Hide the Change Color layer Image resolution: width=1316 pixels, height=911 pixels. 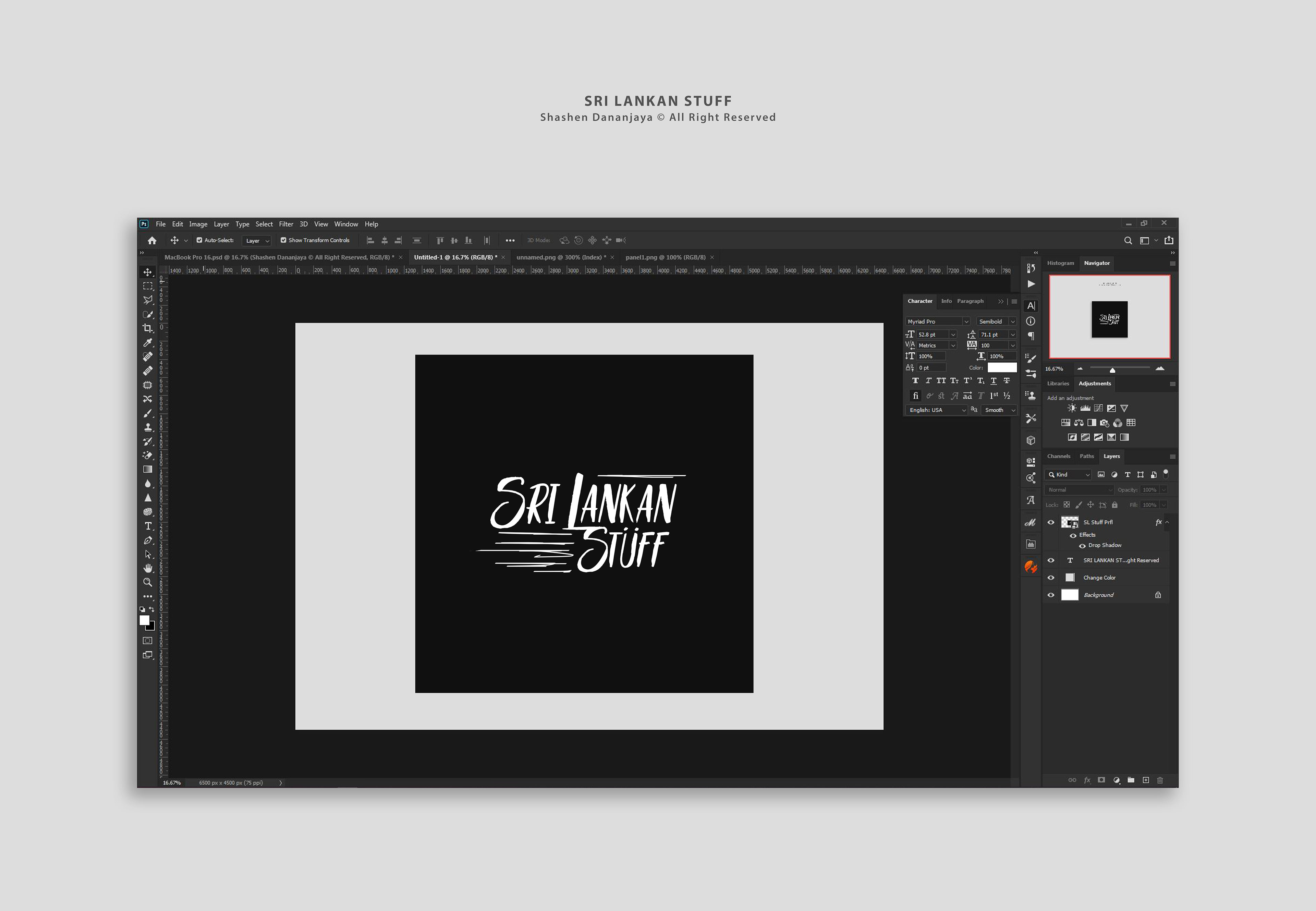pyautogui.click(x=1051, y=578)
